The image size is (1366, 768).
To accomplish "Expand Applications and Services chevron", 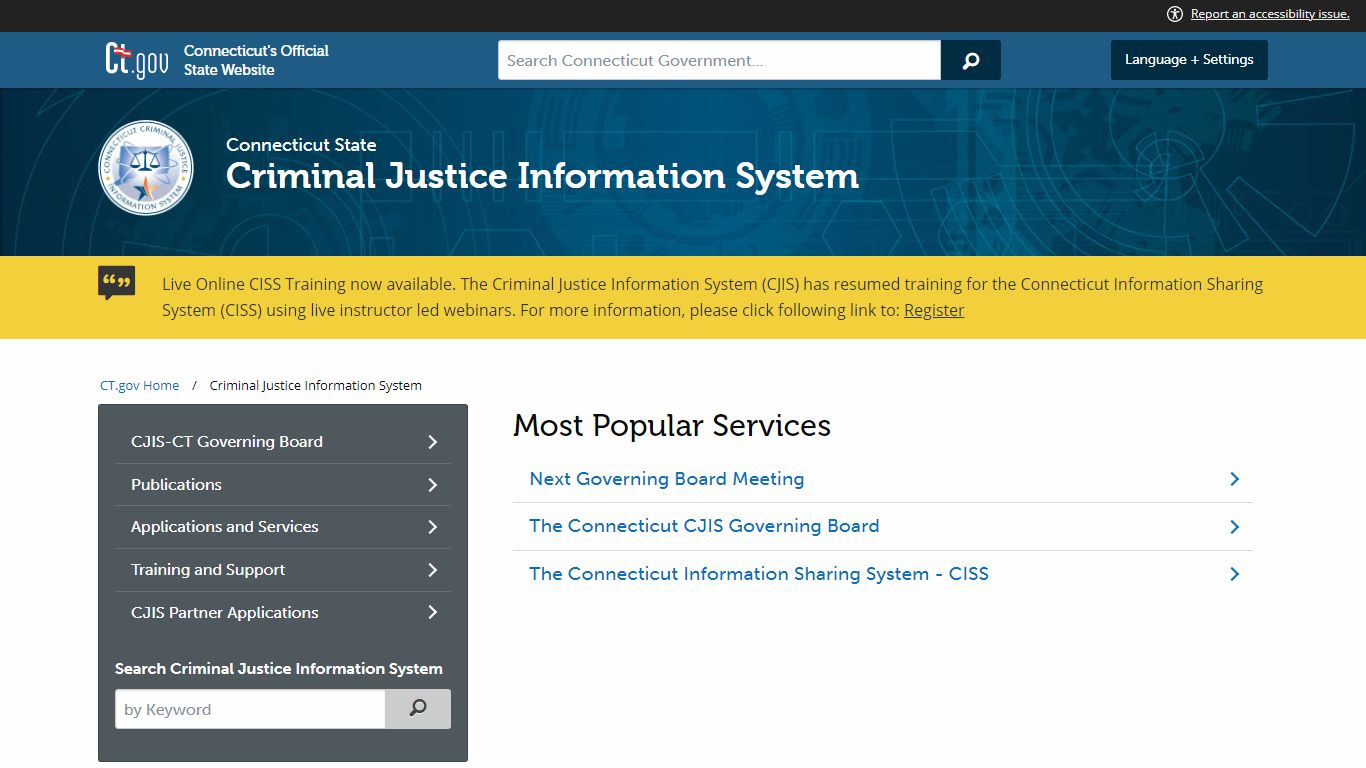I will point(433,527).
